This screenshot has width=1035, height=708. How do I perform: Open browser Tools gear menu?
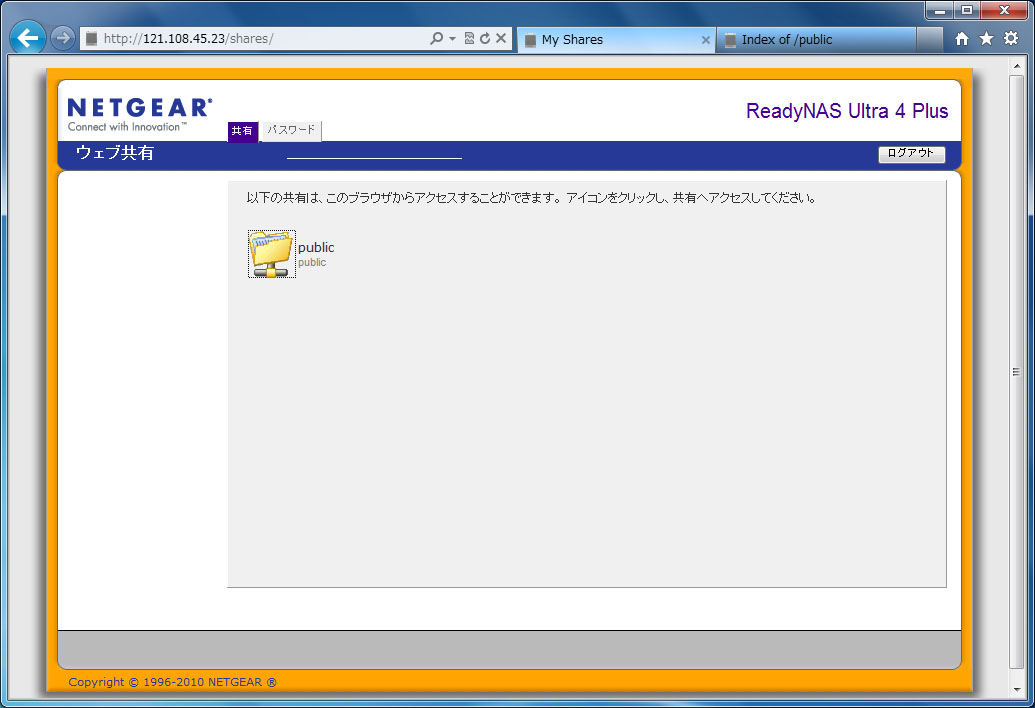coord(1010,39)
